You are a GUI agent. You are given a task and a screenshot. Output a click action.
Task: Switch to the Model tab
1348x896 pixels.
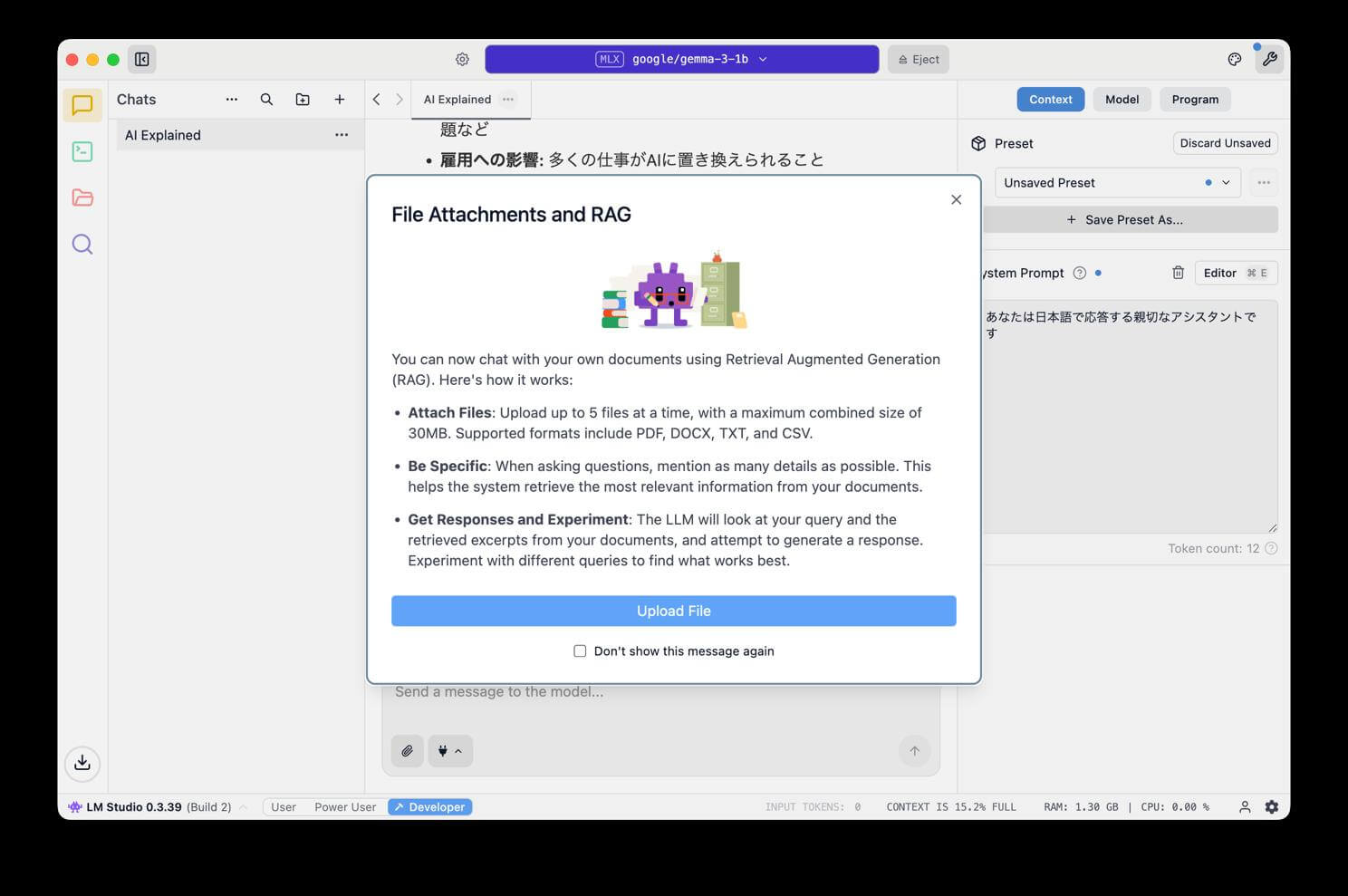[x=1122, y=100]
